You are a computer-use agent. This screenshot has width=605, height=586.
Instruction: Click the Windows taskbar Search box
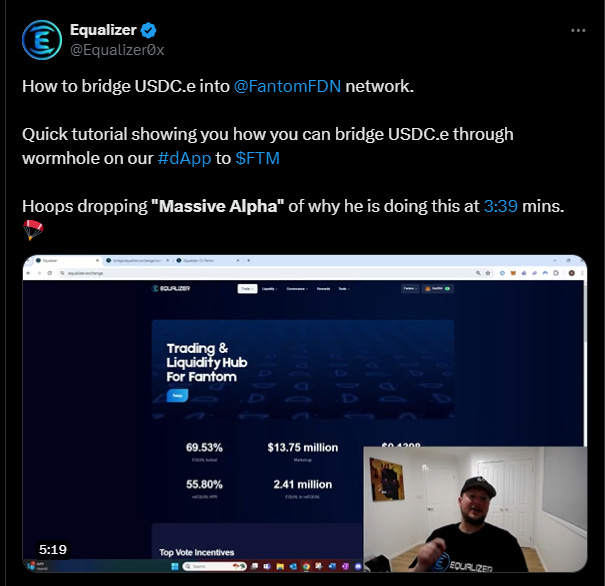213,566
